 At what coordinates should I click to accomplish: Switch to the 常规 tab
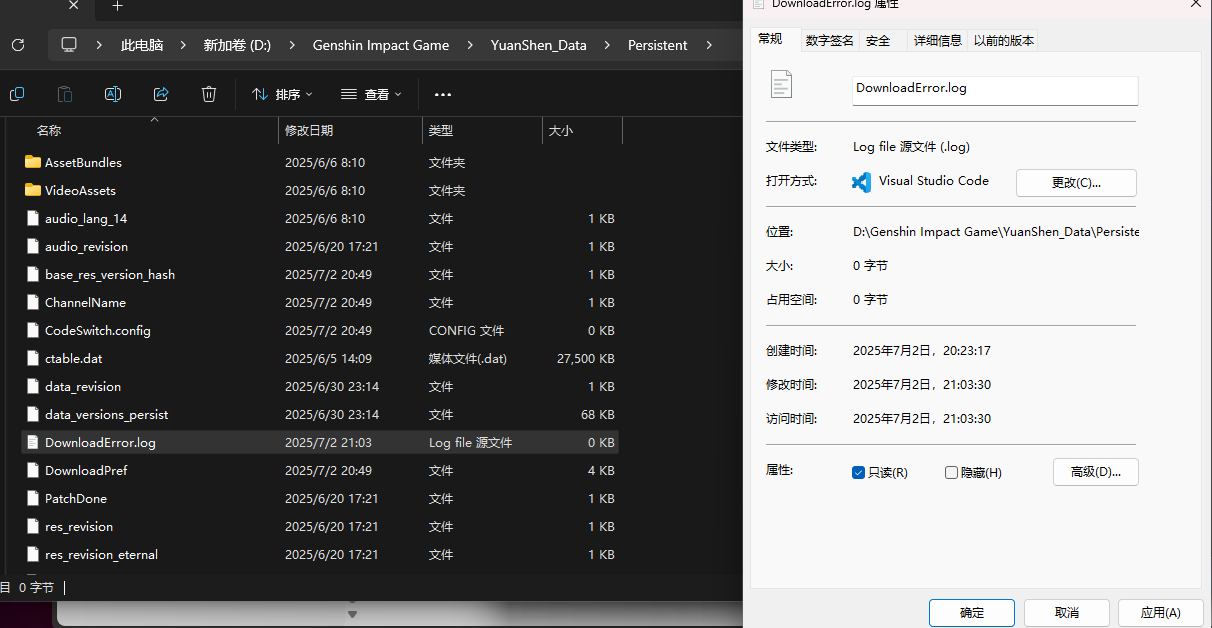(x=771, y=39)
